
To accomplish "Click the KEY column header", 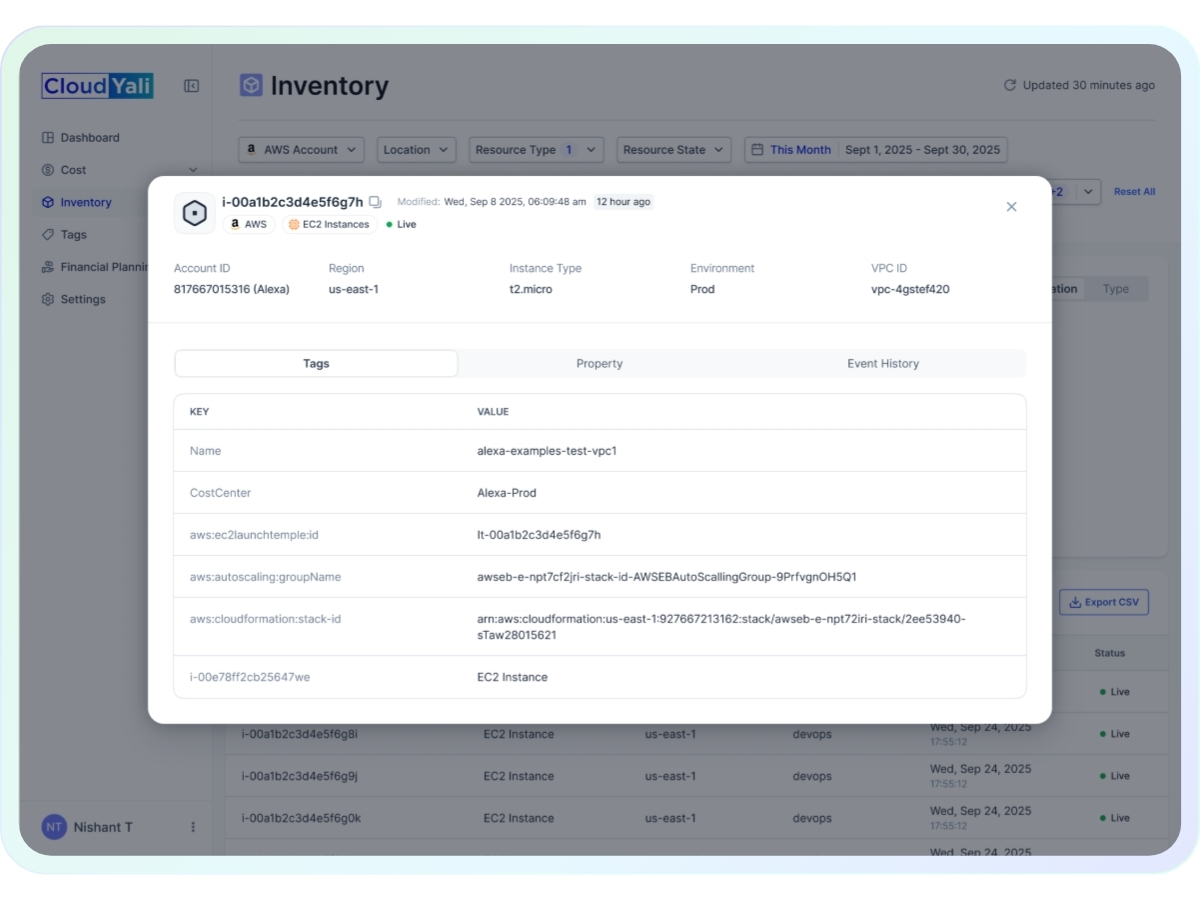I will click(199, 412).
